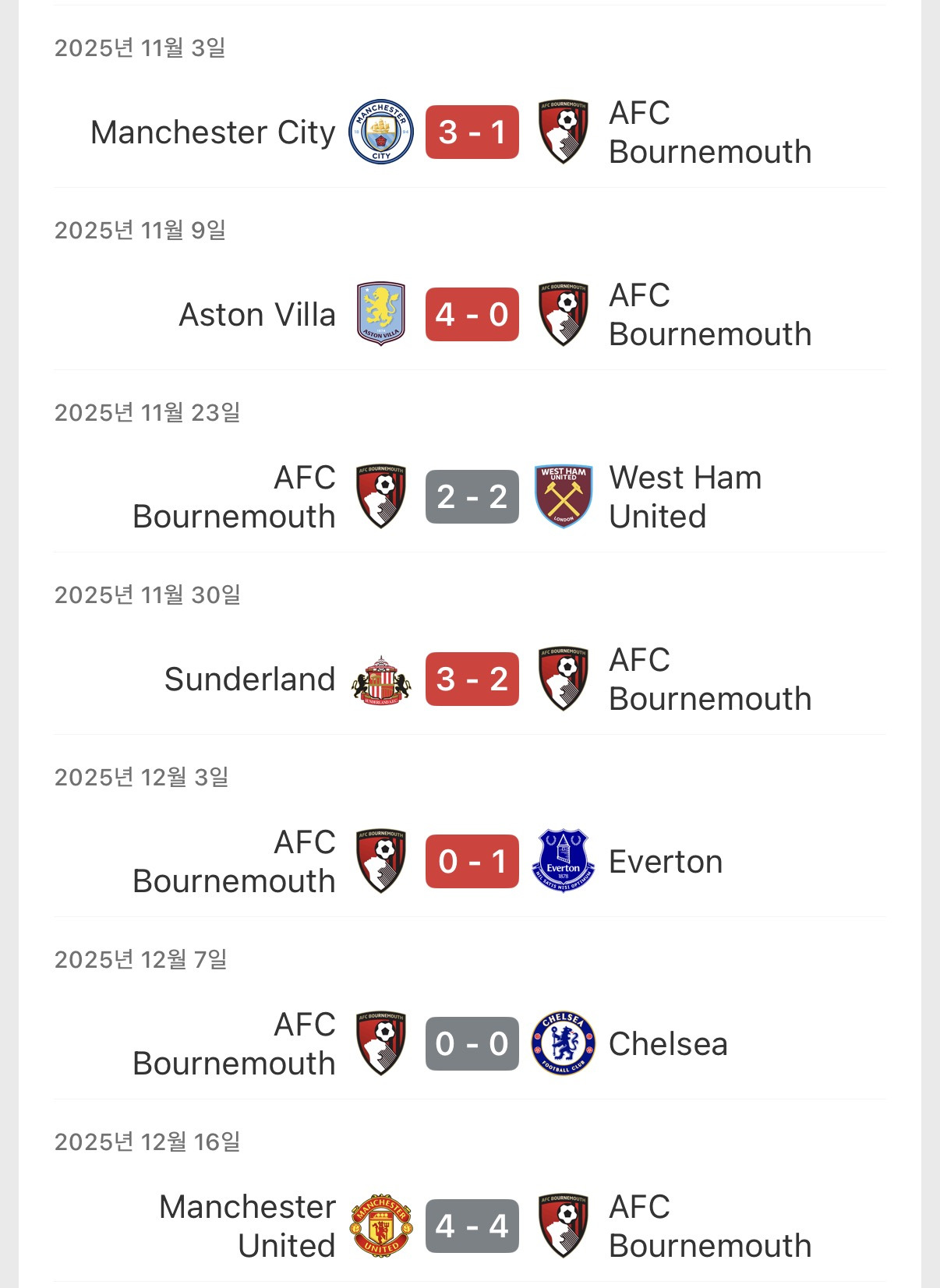Open the 0 - 0 draw score
940x1288 pixels.
click(472, 1043)
